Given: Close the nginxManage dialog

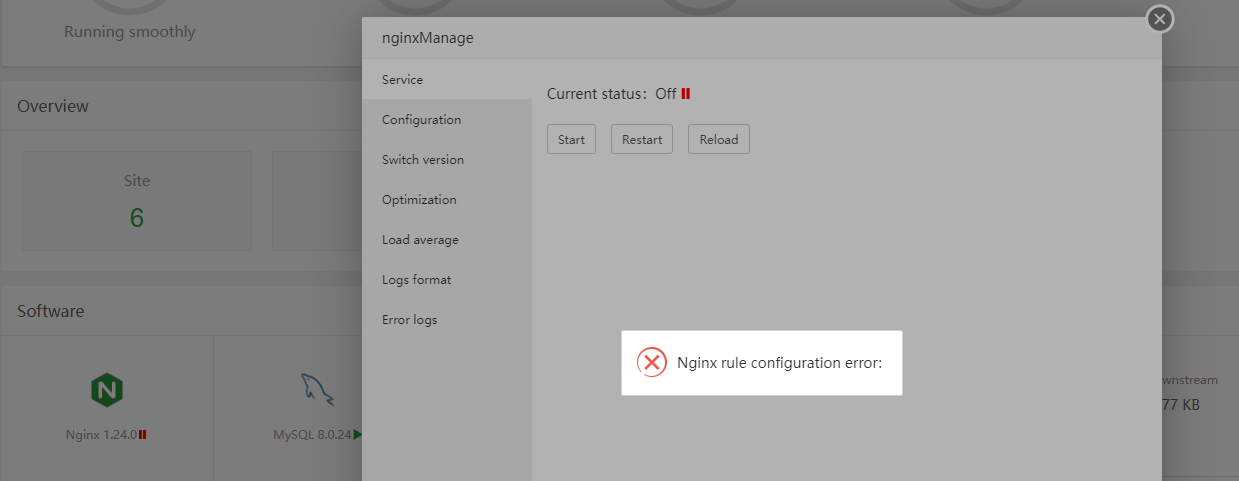Looking at the screenshot, I should (x=1159, y=19).
